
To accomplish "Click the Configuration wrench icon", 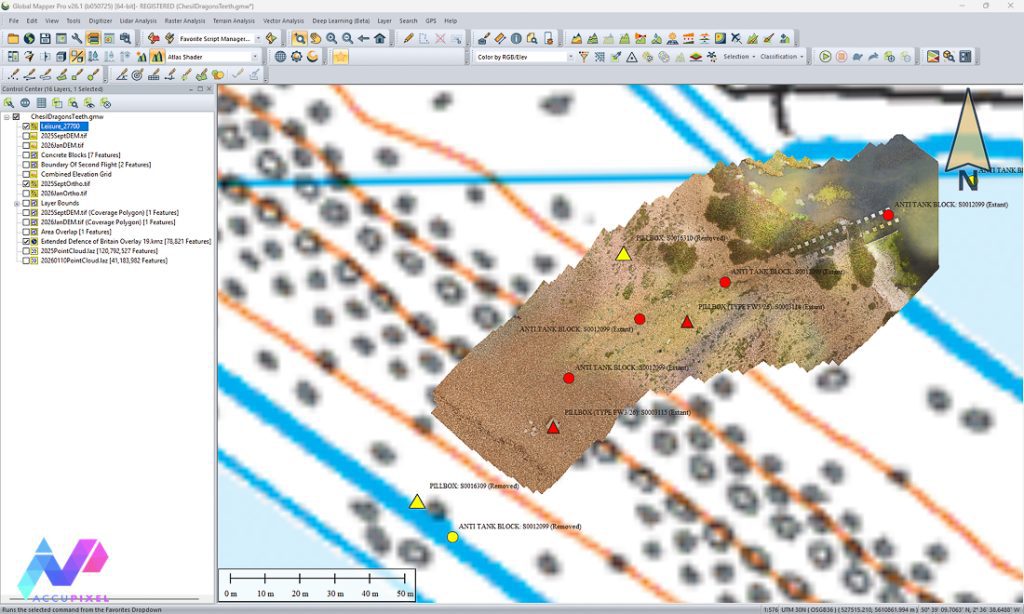I will 74,37.
